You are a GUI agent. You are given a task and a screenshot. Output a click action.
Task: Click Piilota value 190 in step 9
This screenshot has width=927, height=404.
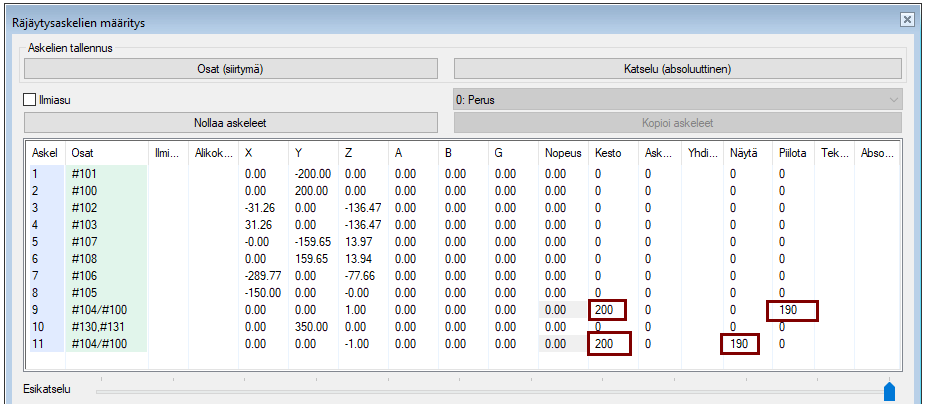pos(793,310)
